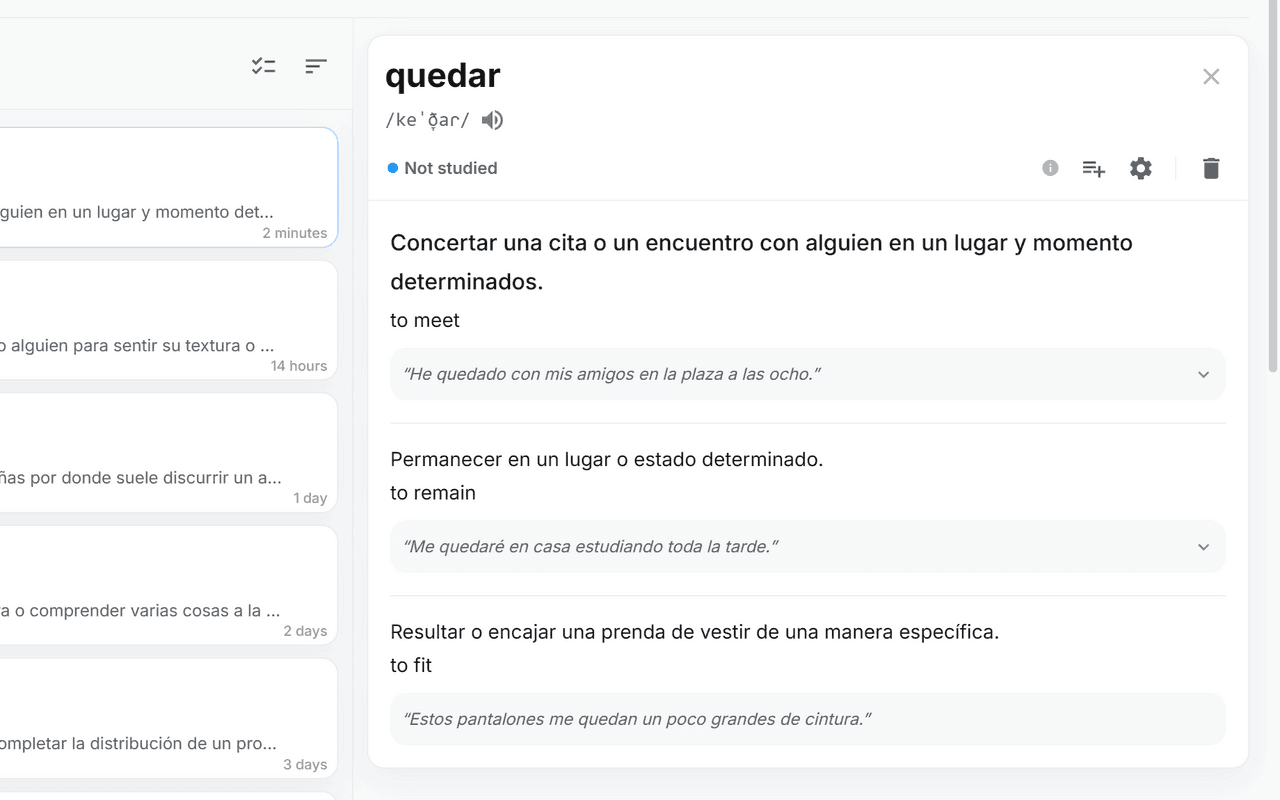The width and height of the screenshot is (1280, 800).
Task: Open the word card from 3 days ago
Action: (x=168, y=719)
